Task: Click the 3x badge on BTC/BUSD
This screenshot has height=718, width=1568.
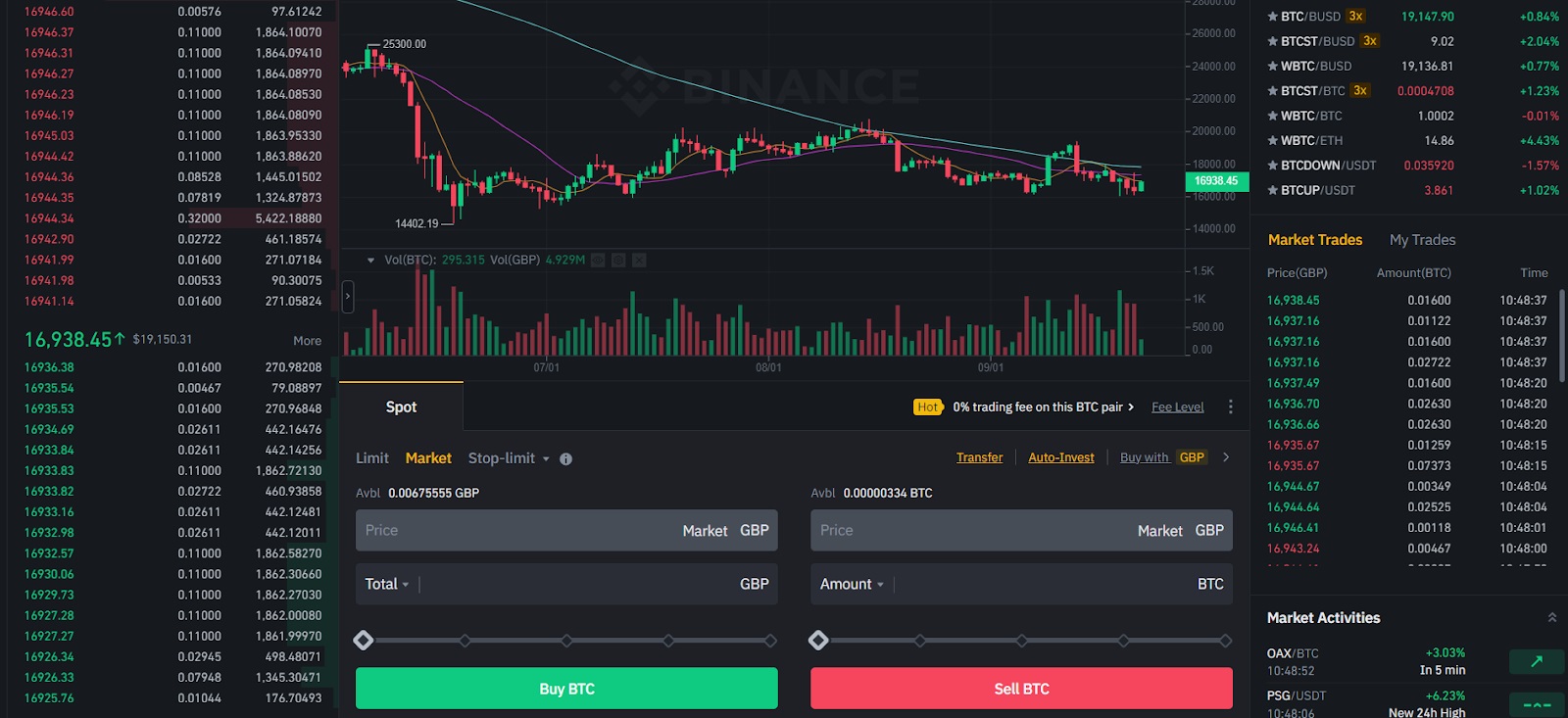Action: [1355, 16]
